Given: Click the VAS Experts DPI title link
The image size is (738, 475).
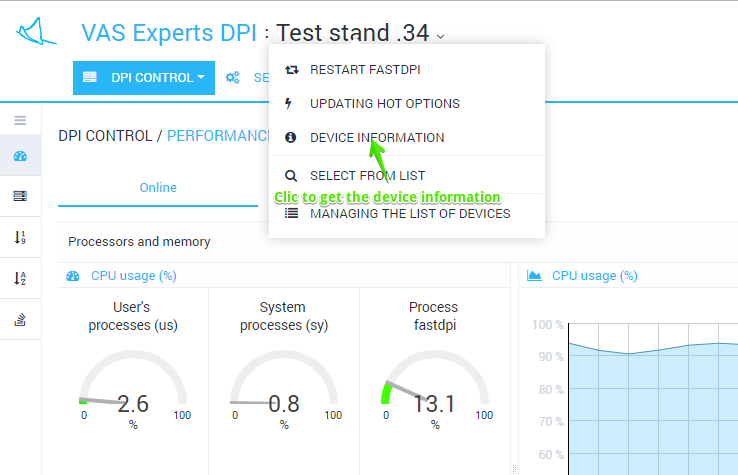Looking at the screenshot, I should [169, 33].
